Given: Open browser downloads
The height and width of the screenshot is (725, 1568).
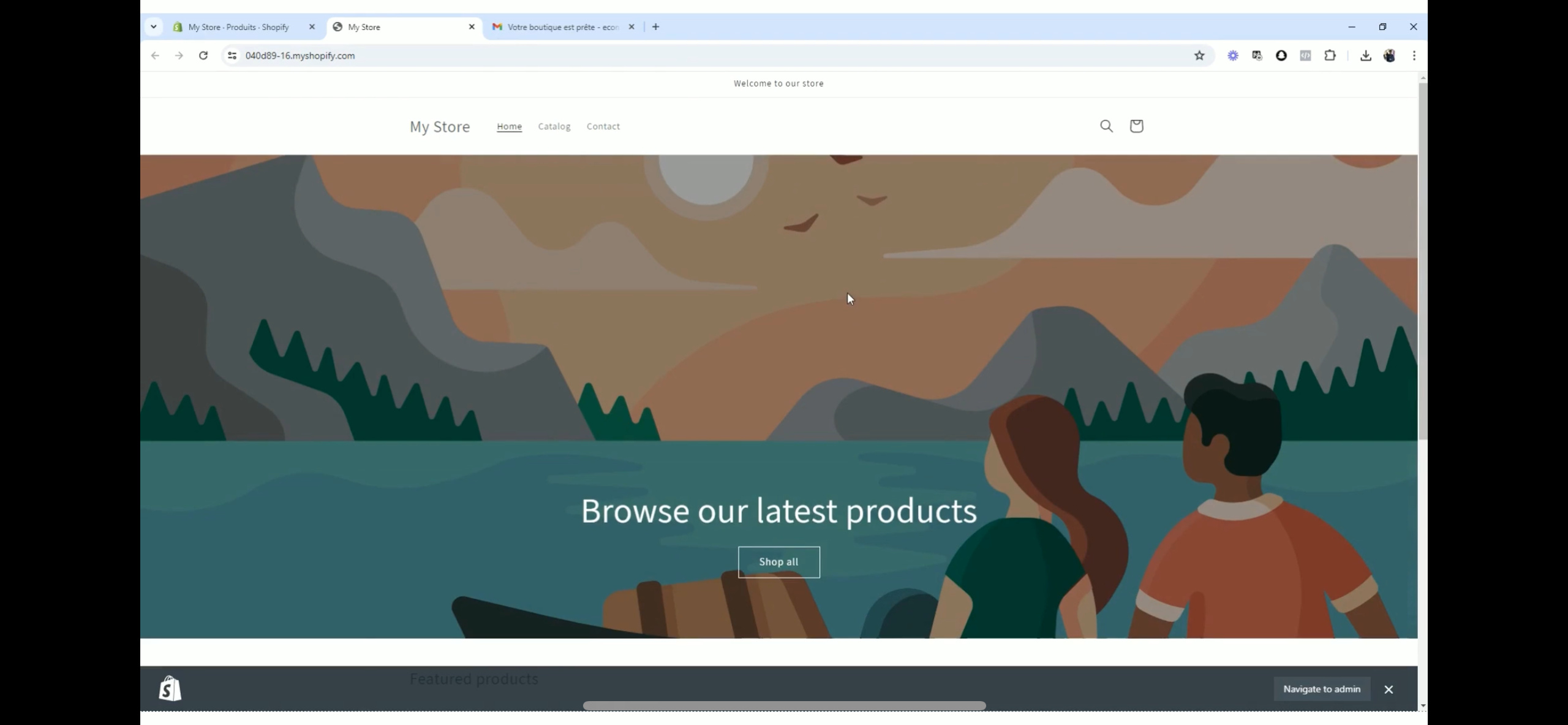Looking at the screenshot, I should coord(1365,56).
